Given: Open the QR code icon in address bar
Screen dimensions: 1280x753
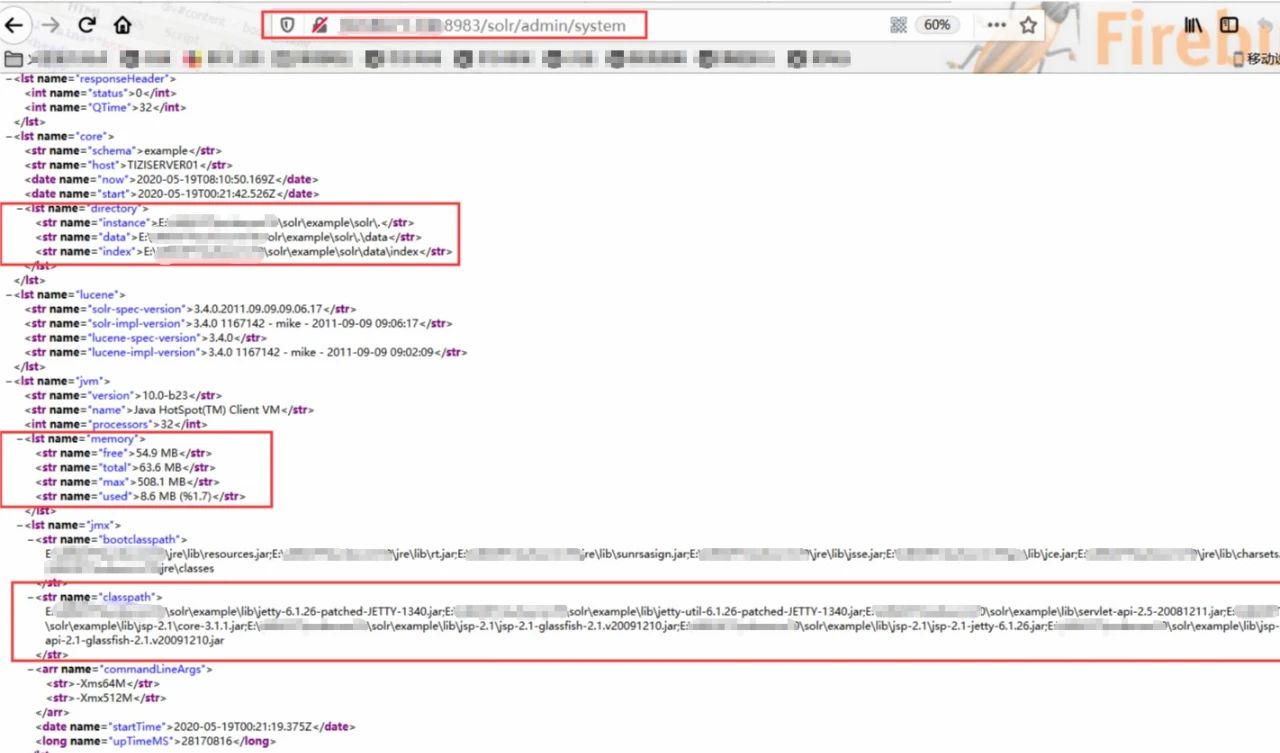Looking at the screenshot, I should (x=898, y=25).
